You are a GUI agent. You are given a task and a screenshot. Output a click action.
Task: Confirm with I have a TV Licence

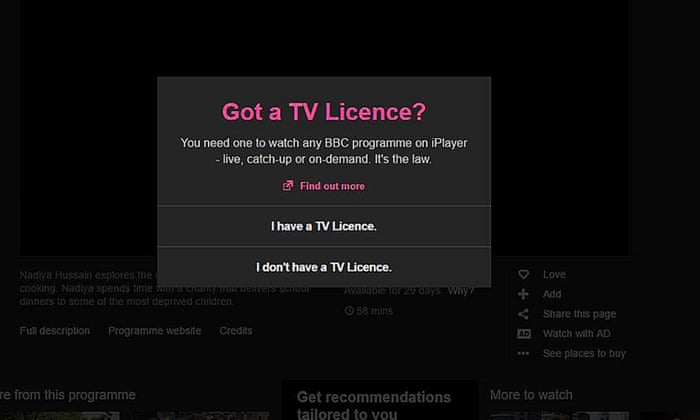pos(323,227)
